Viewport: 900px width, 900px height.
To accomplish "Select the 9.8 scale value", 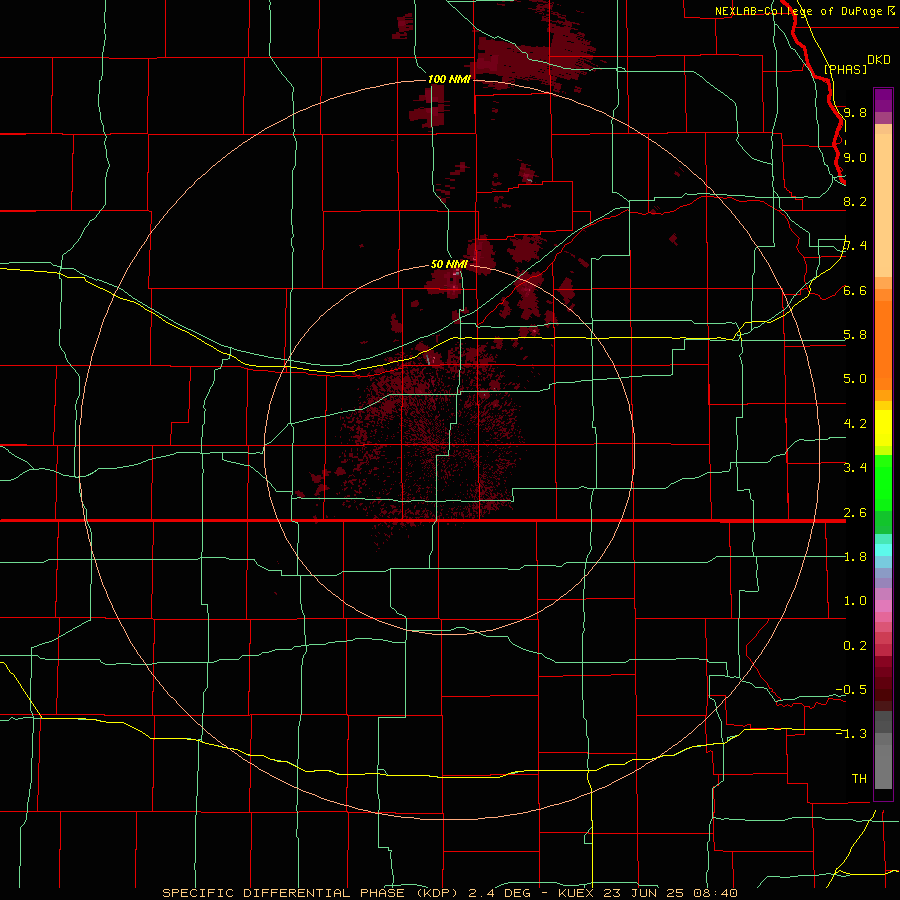I will 855,112.
